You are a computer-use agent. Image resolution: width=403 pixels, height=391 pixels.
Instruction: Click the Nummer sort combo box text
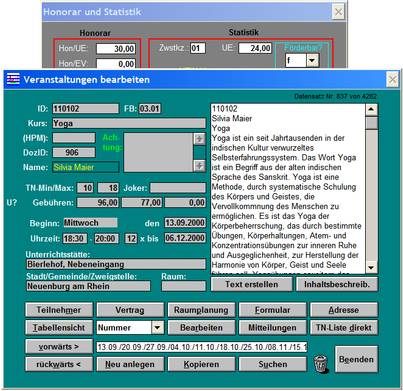tap(124, 328)
